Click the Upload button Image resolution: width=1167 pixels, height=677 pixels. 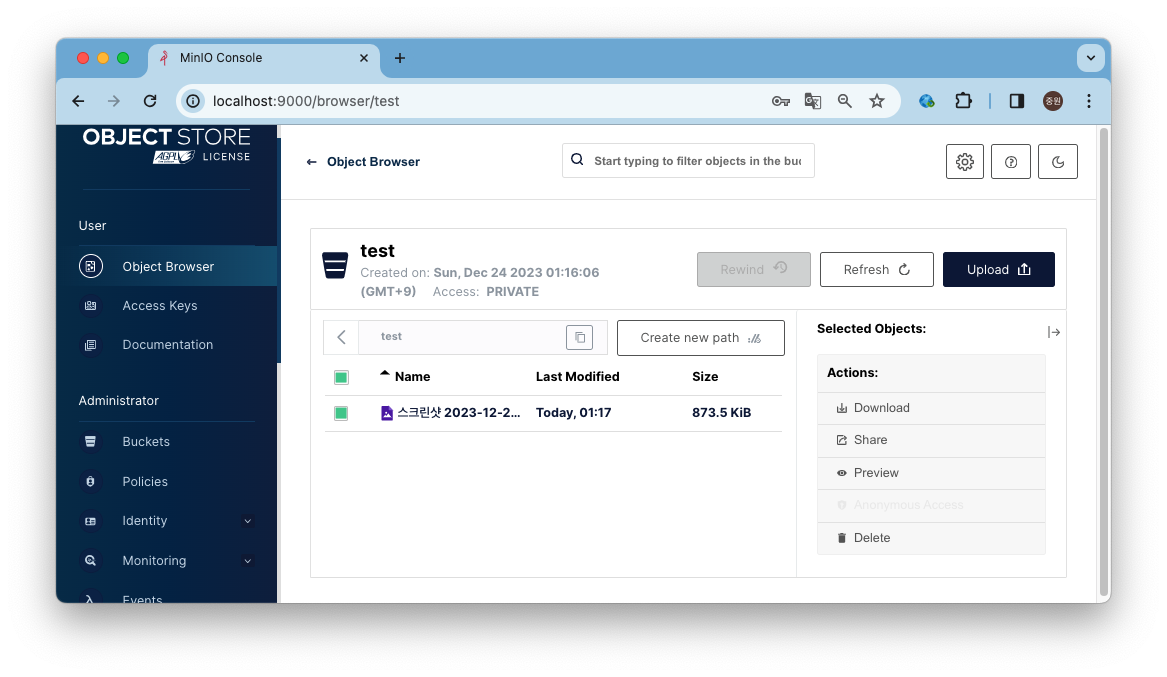(x=999, y=269)
